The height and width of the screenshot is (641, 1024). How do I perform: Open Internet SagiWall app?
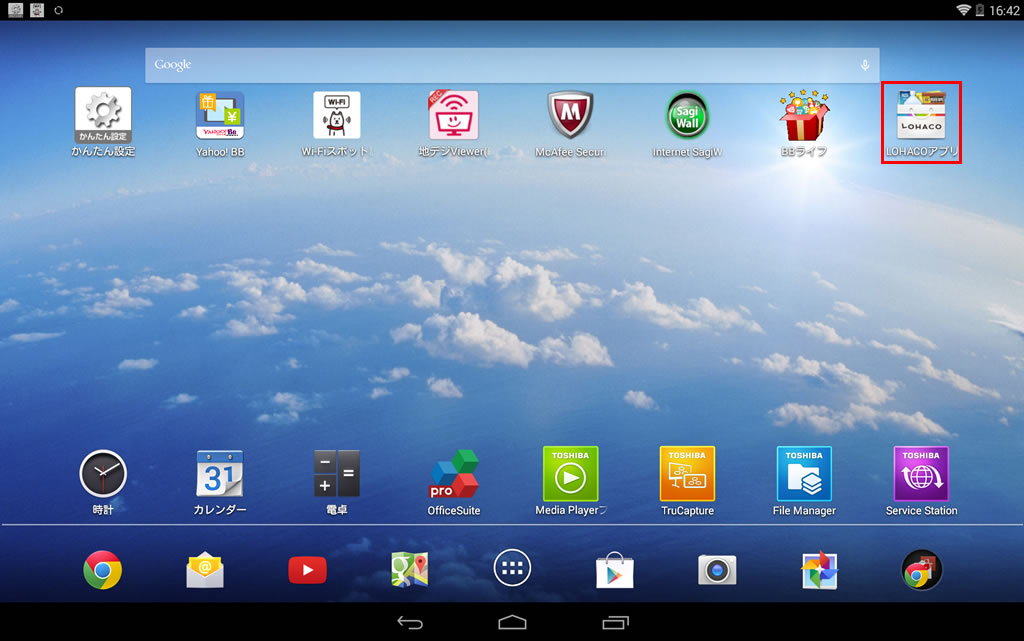click(687, 116)
